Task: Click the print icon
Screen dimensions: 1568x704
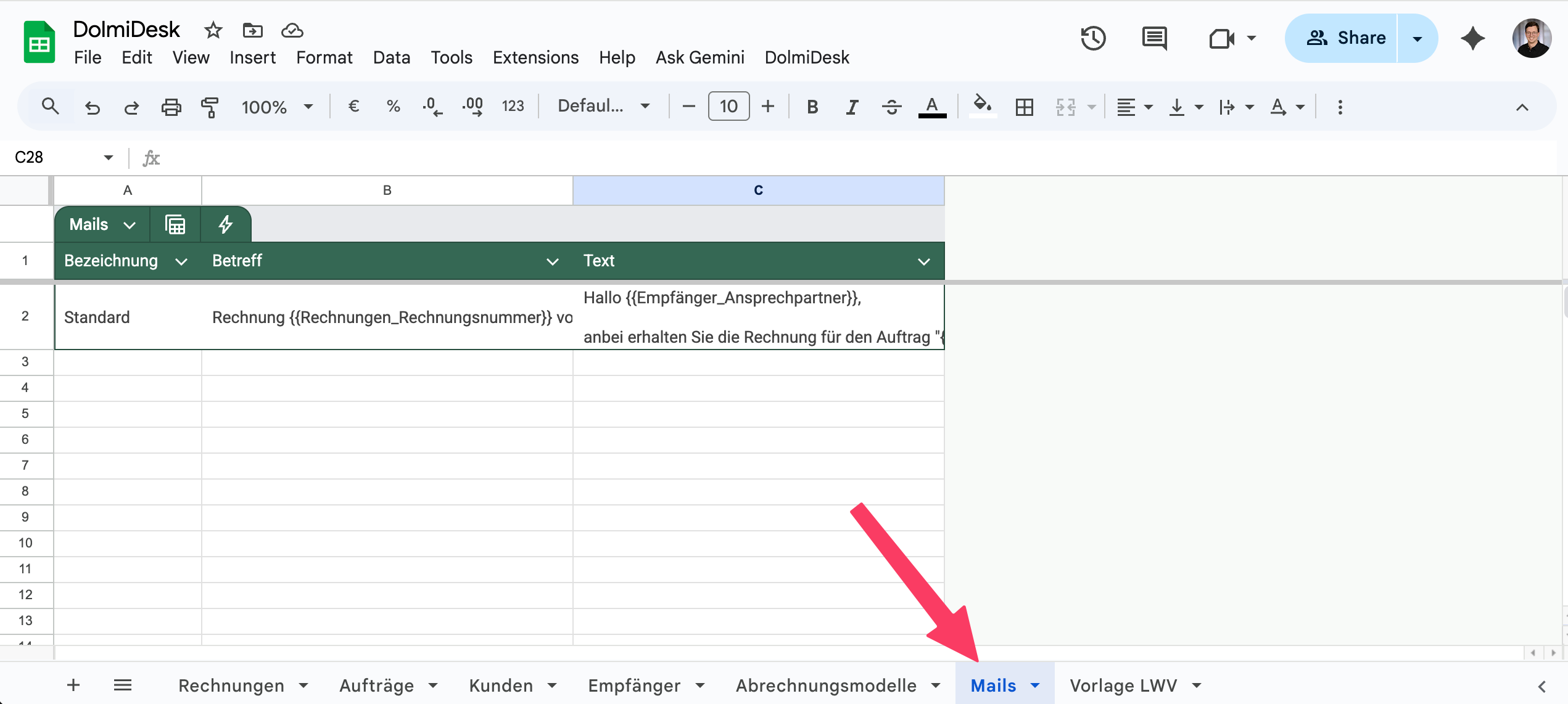Action: [171, 107]
